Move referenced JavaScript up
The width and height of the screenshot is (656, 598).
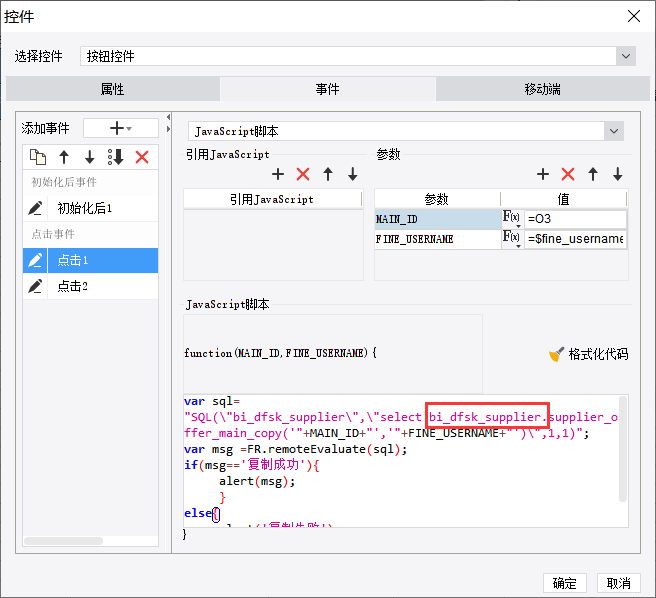coord(328,174)
